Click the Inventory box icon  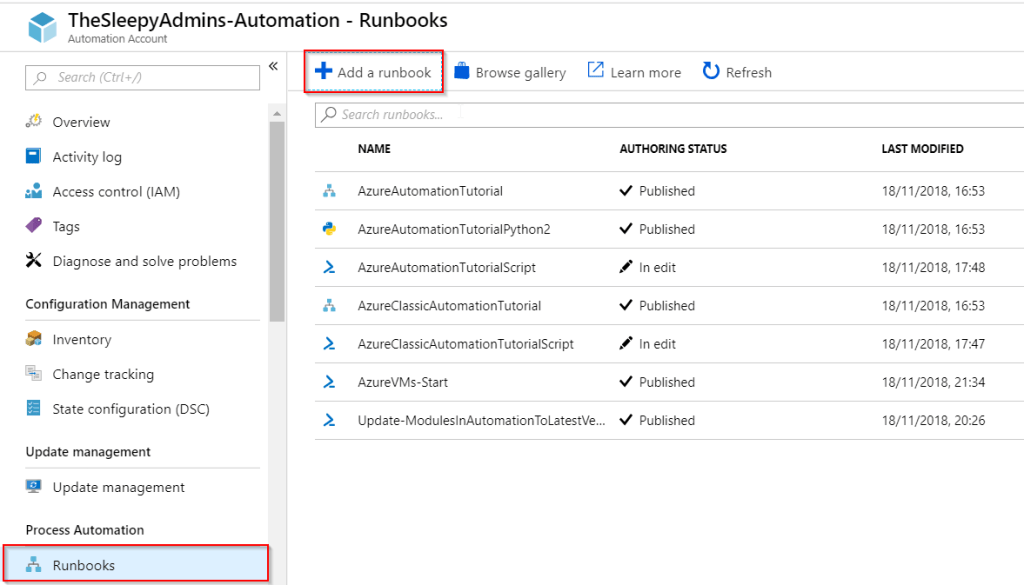33,339
